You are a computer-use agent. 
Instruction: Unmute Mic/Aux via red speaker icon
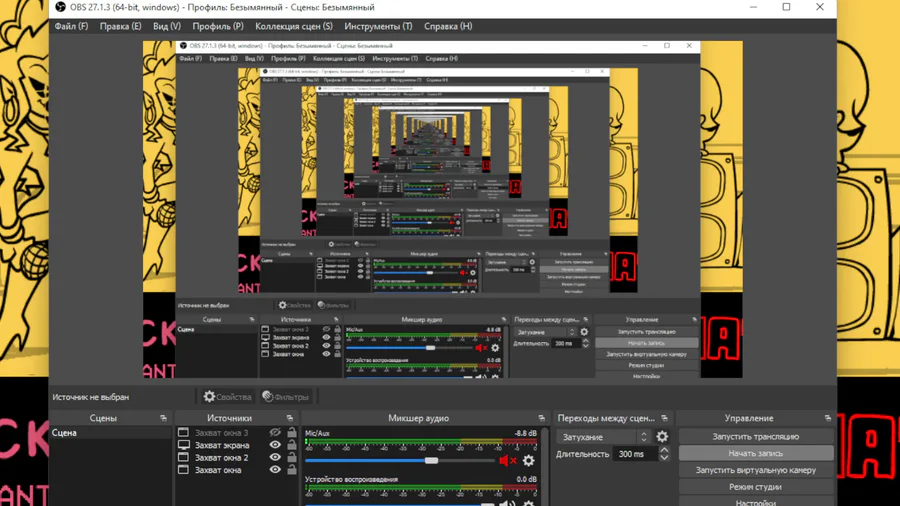(507, 460)
